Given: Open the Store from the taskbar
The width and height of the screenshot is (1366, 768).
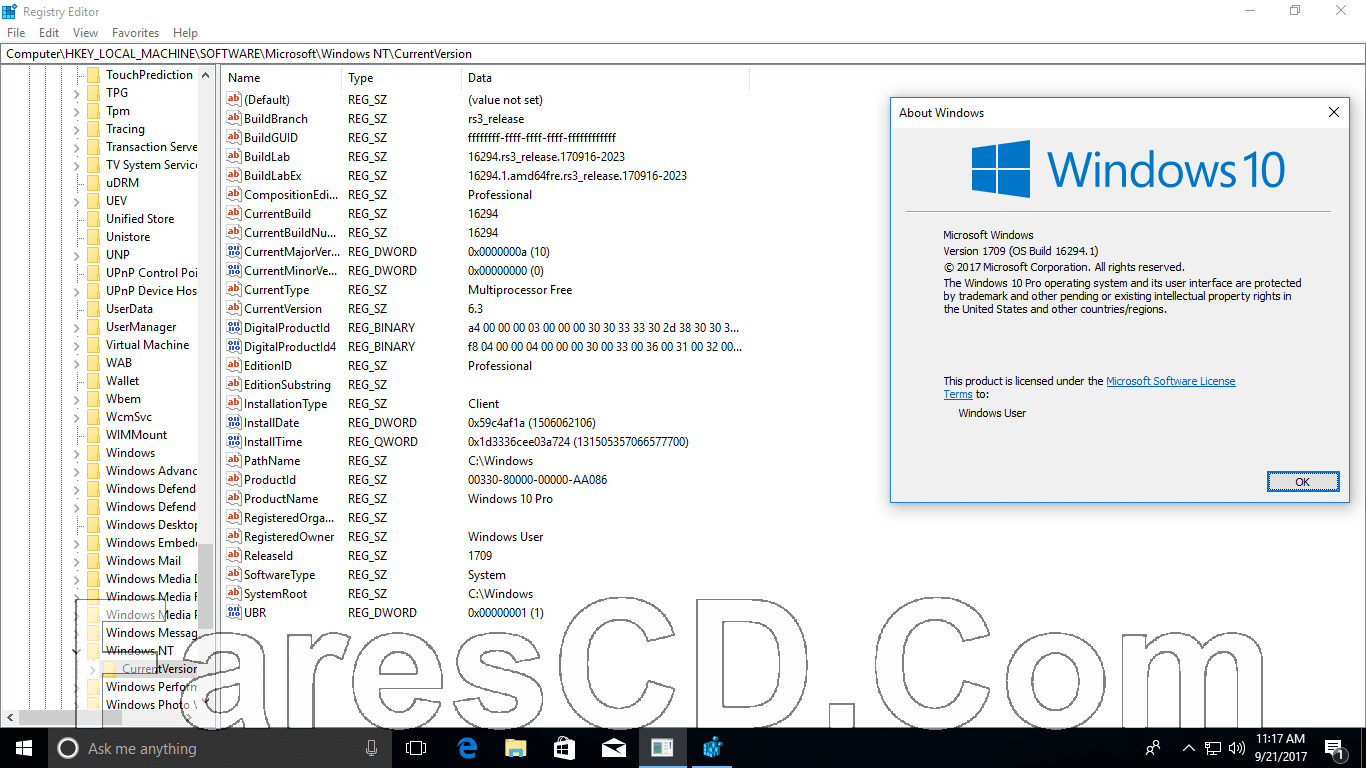Looking at the screenshot, I should tap(564, 748).
